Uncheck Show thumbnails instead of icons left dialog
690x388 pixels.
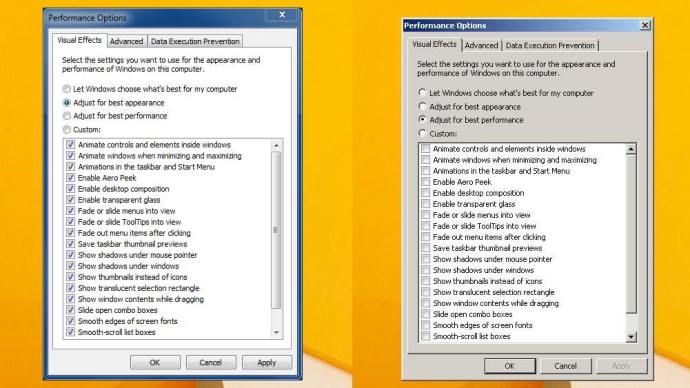coord(70,277)
